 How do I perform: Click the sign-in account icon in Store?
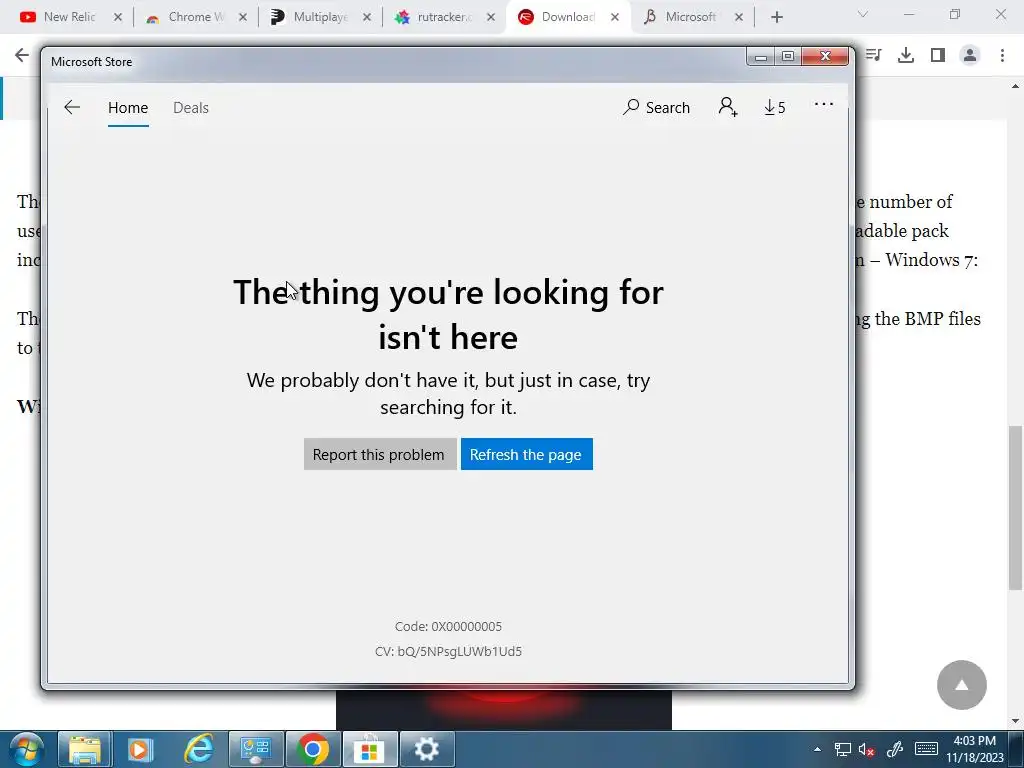coord(728,107)
